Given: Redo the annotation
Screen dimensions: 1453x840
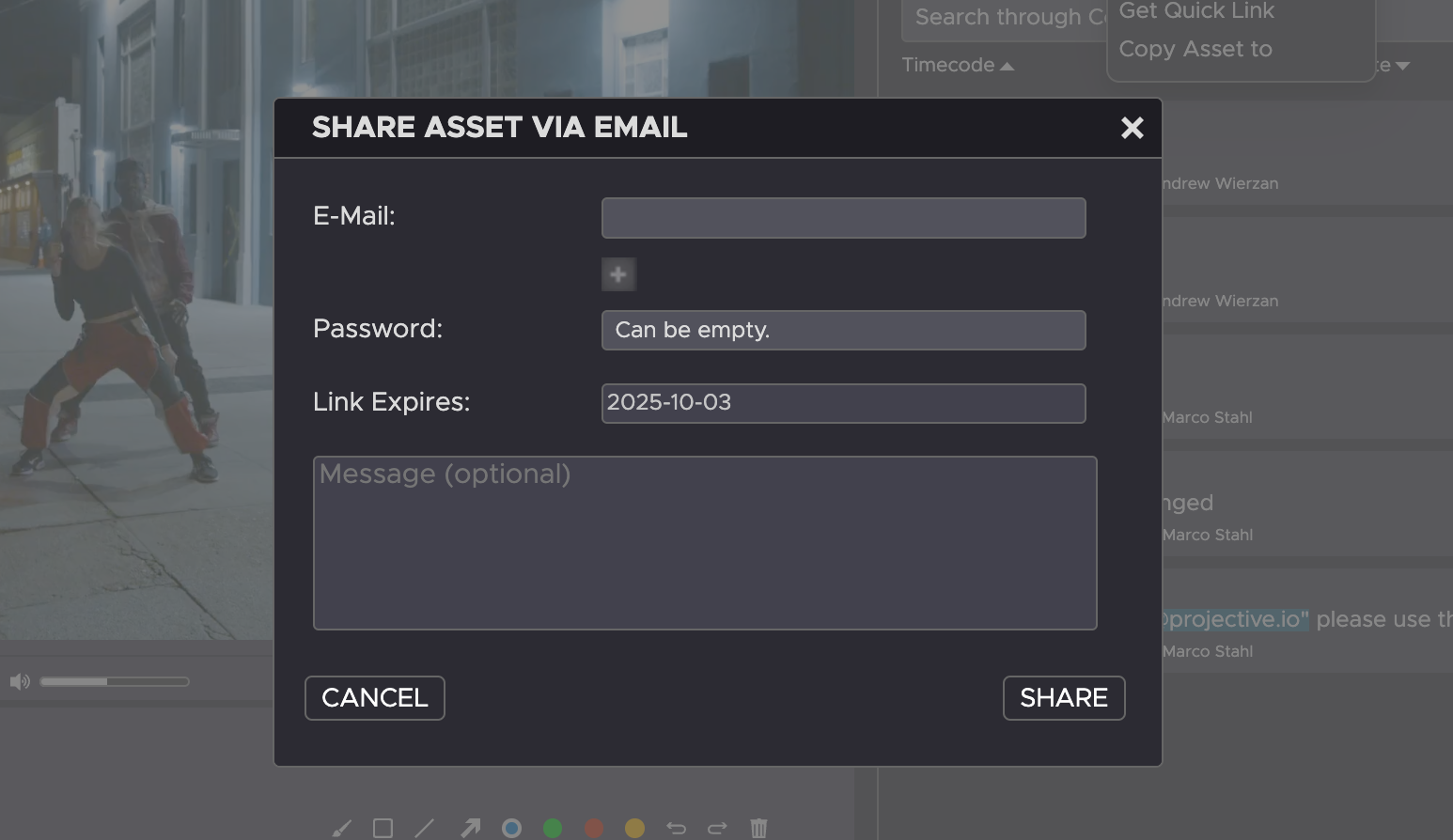Looking at the screenshot, I should (717, 828).
